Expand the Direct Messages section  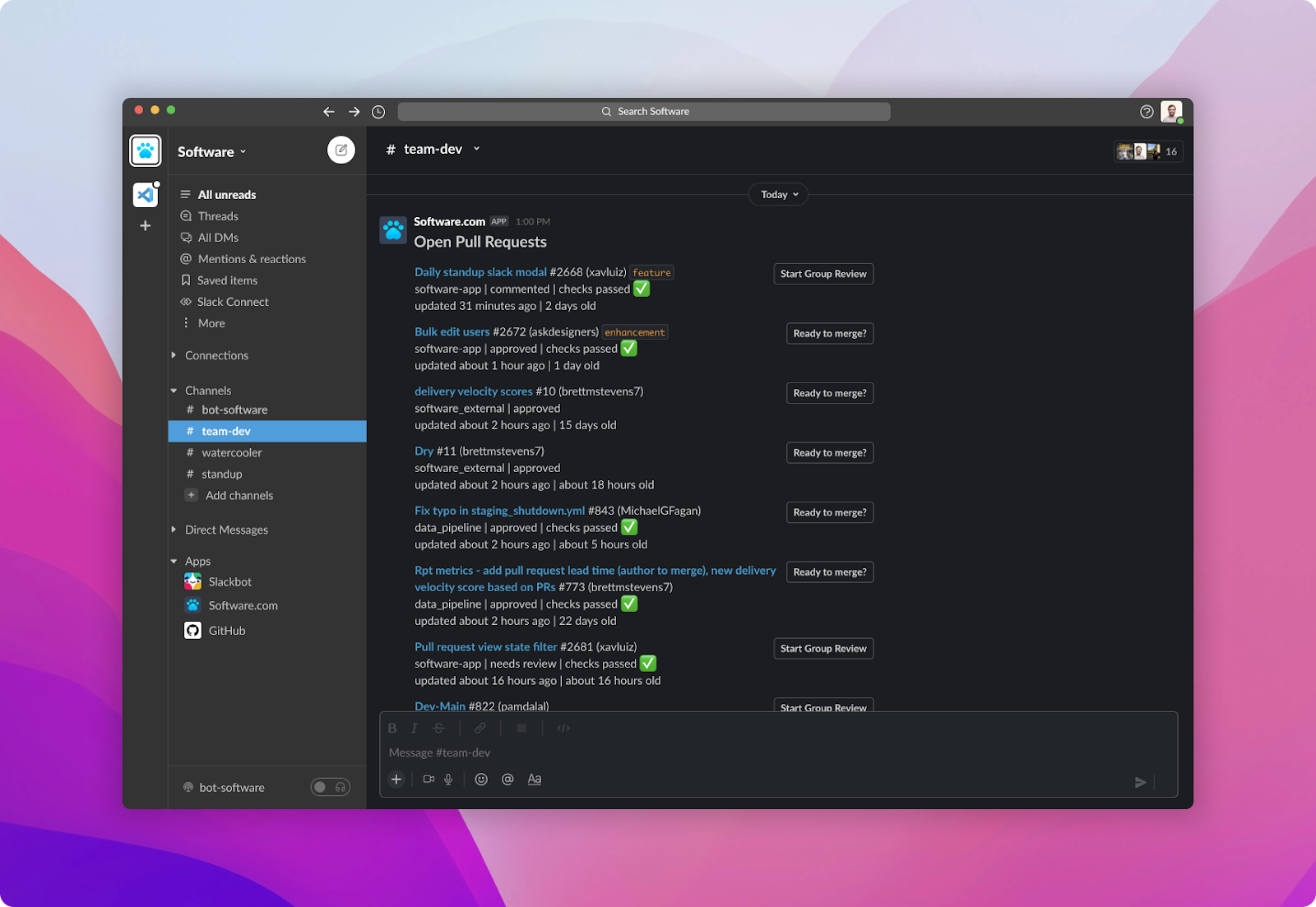pos(174,530)
